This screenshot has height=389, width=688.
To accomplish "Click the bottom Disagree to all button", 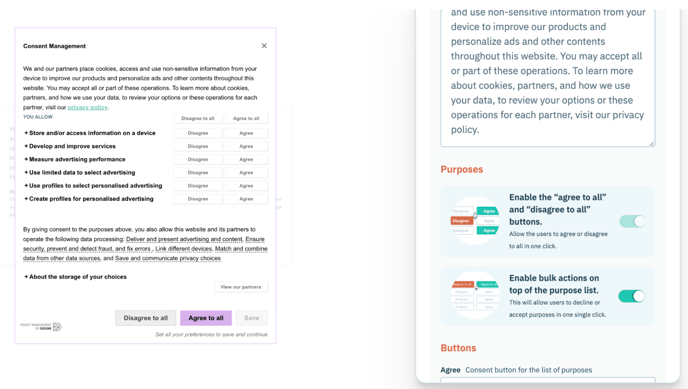I will [146, 318].
